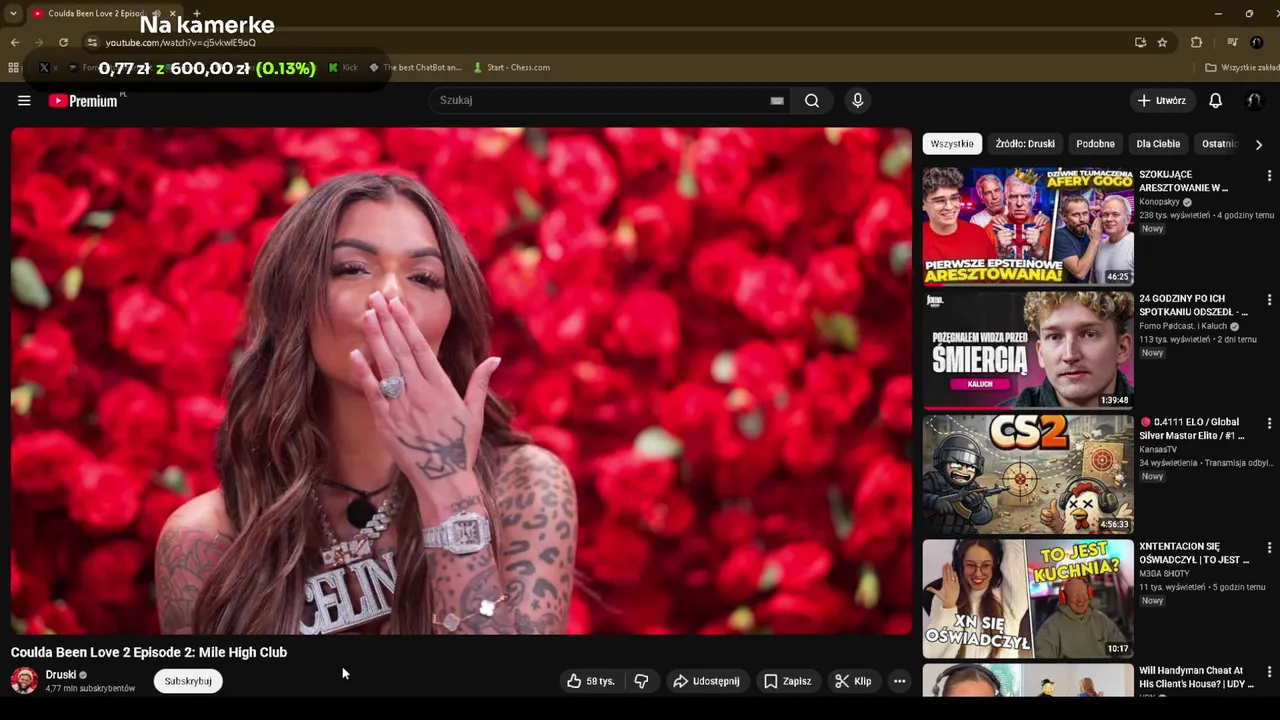The height and width of the screenshot is (720, 1280).
Task: Open Druski channel name link
Action: pos(60,675)
